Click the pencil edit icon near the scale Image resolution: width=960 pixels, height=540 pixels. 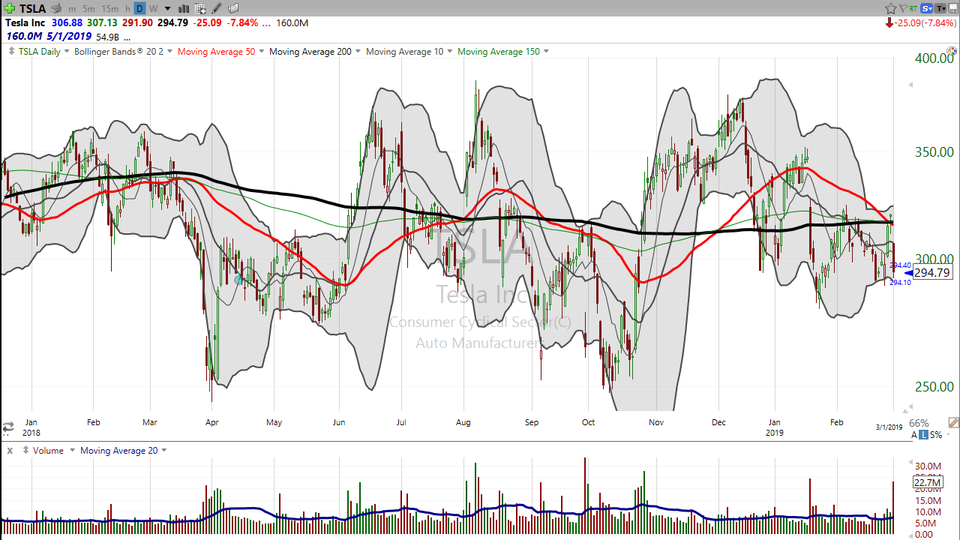click(953, 422)
